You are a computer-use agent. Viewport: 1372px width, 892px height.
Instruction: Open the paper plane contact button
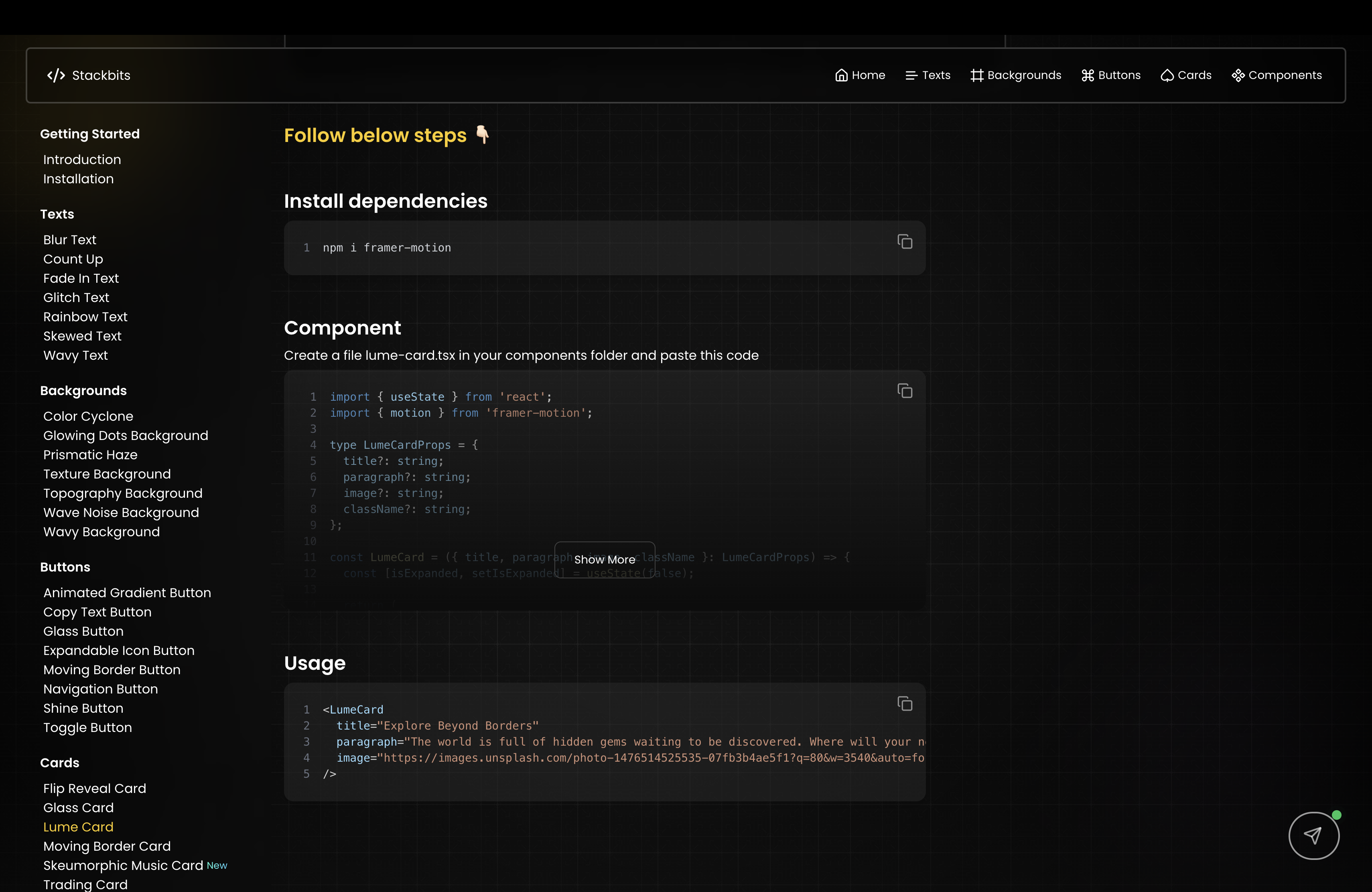[x=1313, y=835]
